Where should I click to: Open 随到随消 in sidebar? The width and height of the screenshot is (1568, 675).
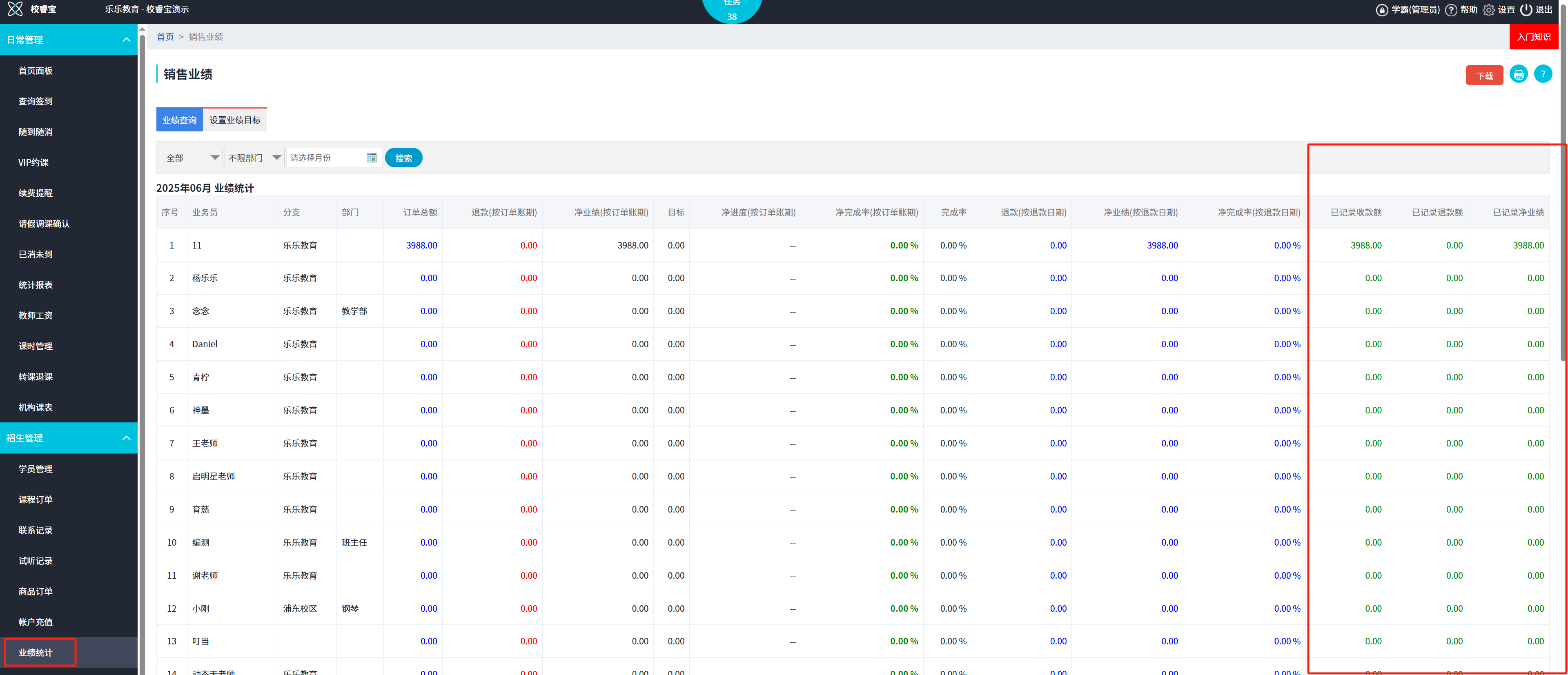[35, 132]
